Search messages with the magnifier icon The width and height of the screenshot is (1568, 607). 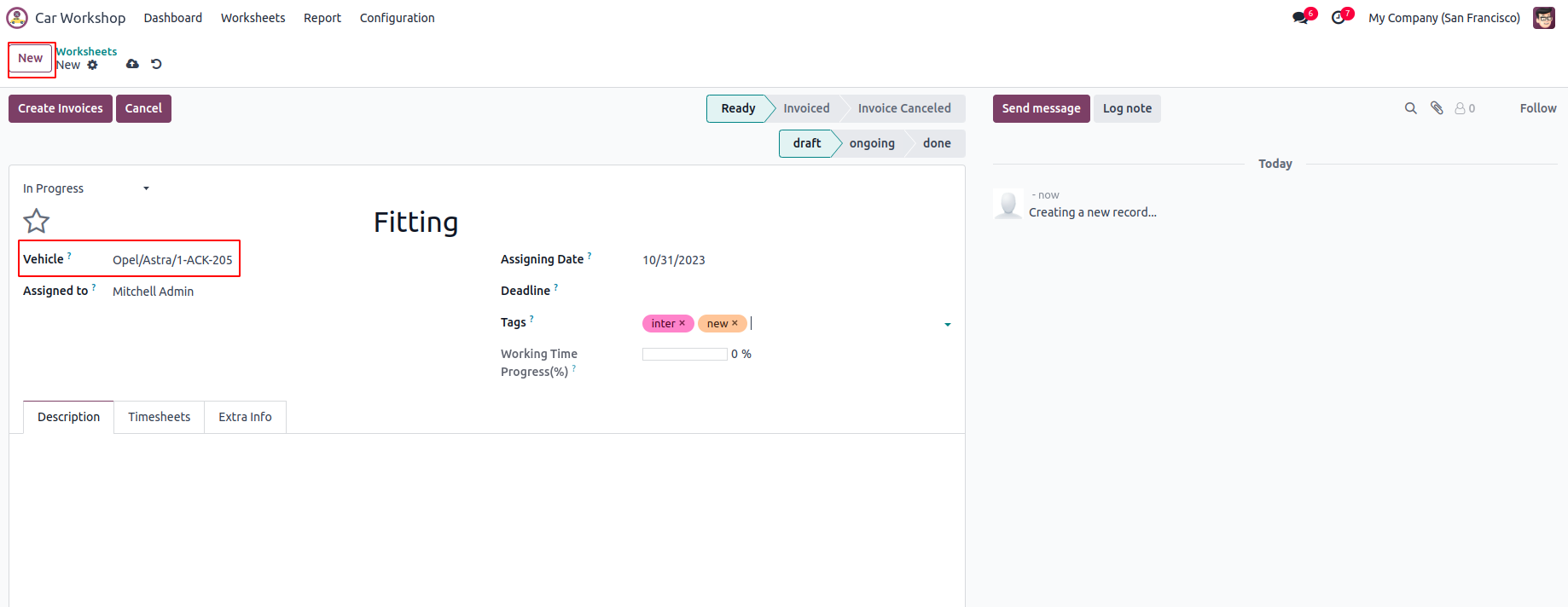pyautogui.click(x=1410, y=108)
